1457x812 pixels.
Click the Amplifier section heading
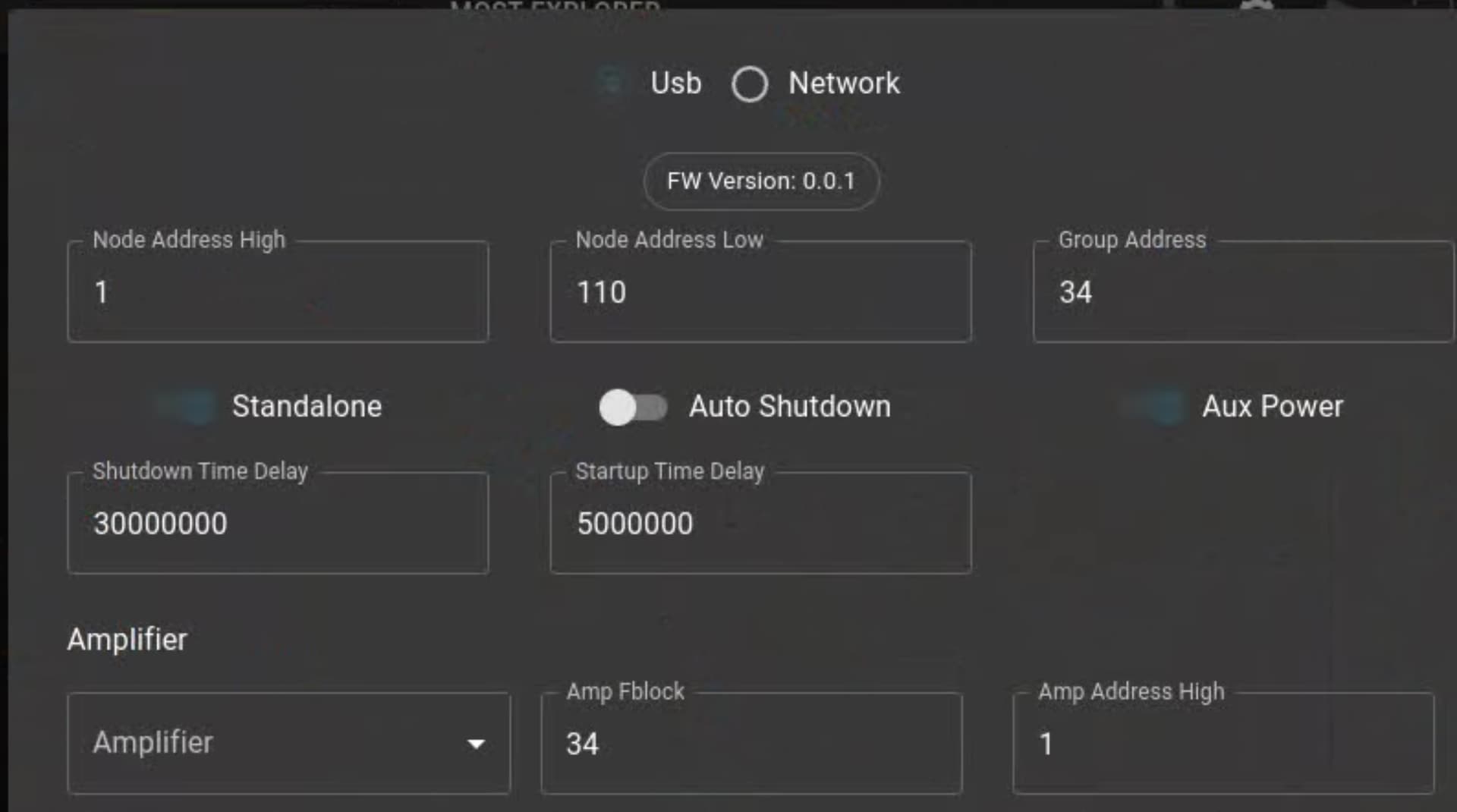(127, 640)
